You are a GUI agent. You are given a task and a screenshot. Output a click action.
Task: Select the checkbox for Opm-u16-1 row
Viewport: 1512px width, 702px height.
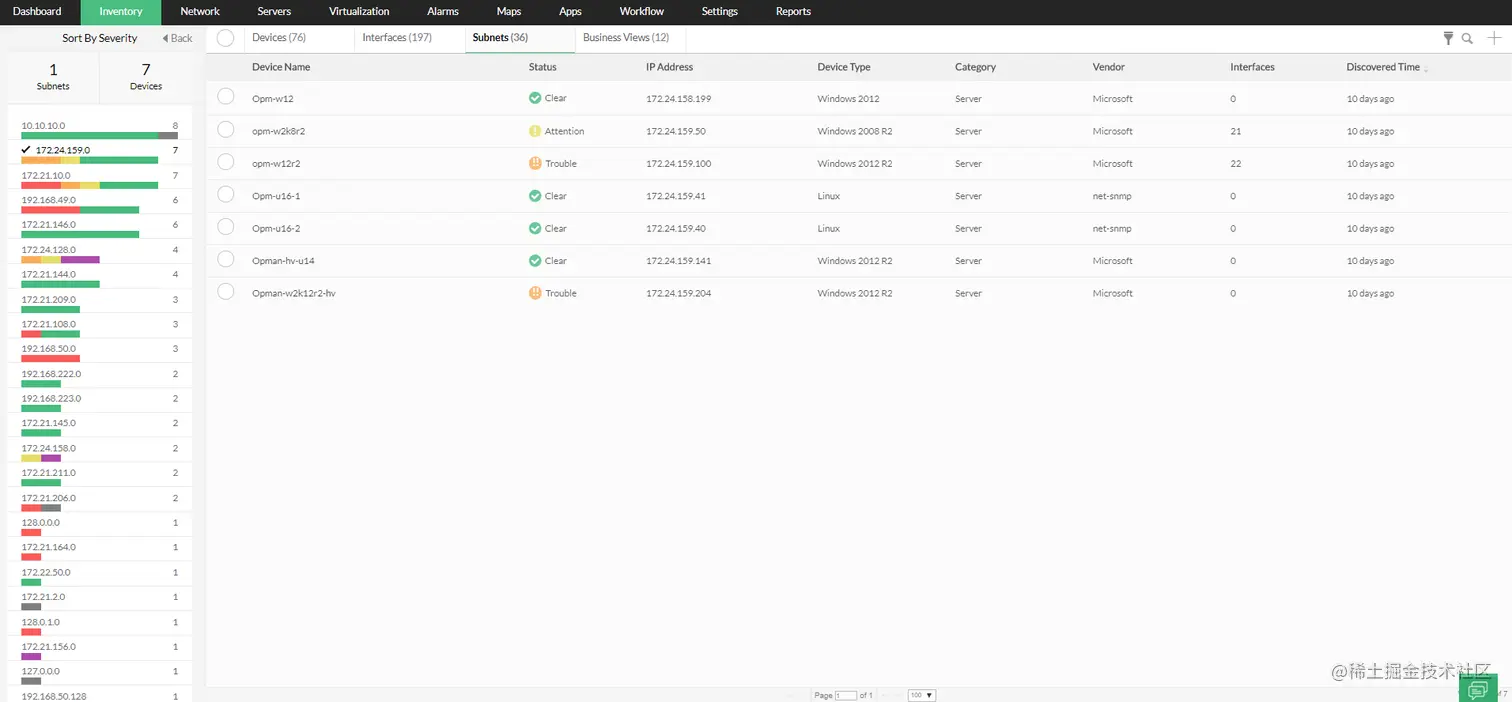click(x=226, y=196)
